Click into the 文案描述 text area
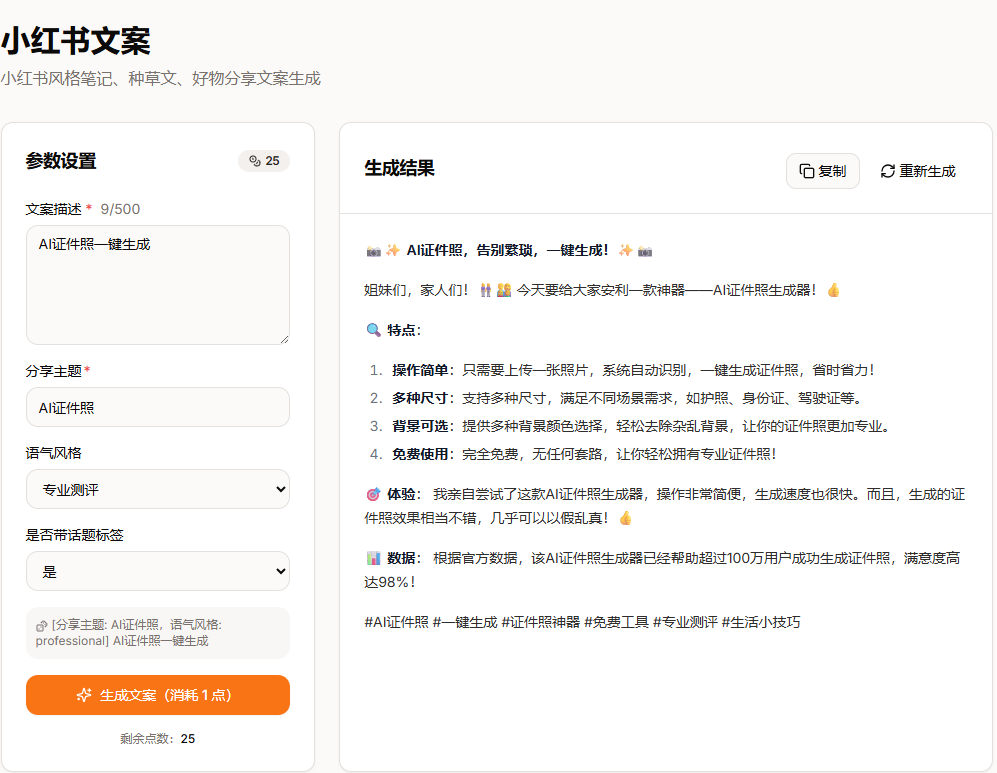 (x=158, y=285)
